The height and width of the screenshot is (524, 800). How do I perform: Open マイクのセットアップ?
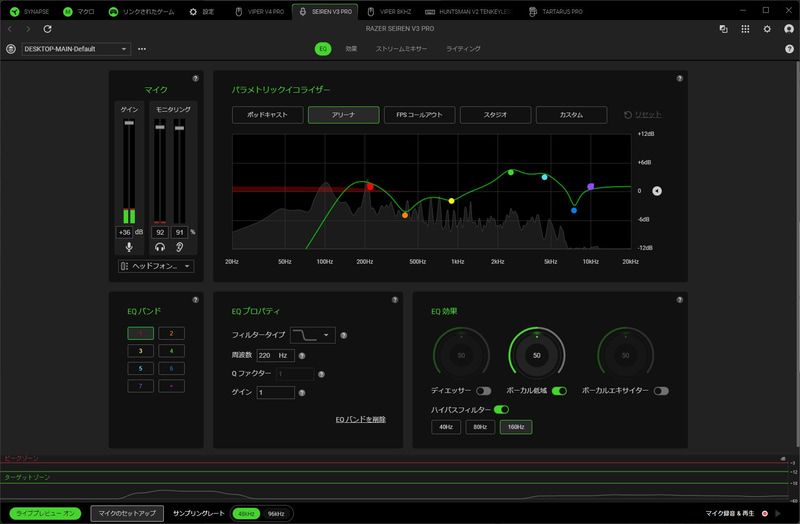pos(127,513)
